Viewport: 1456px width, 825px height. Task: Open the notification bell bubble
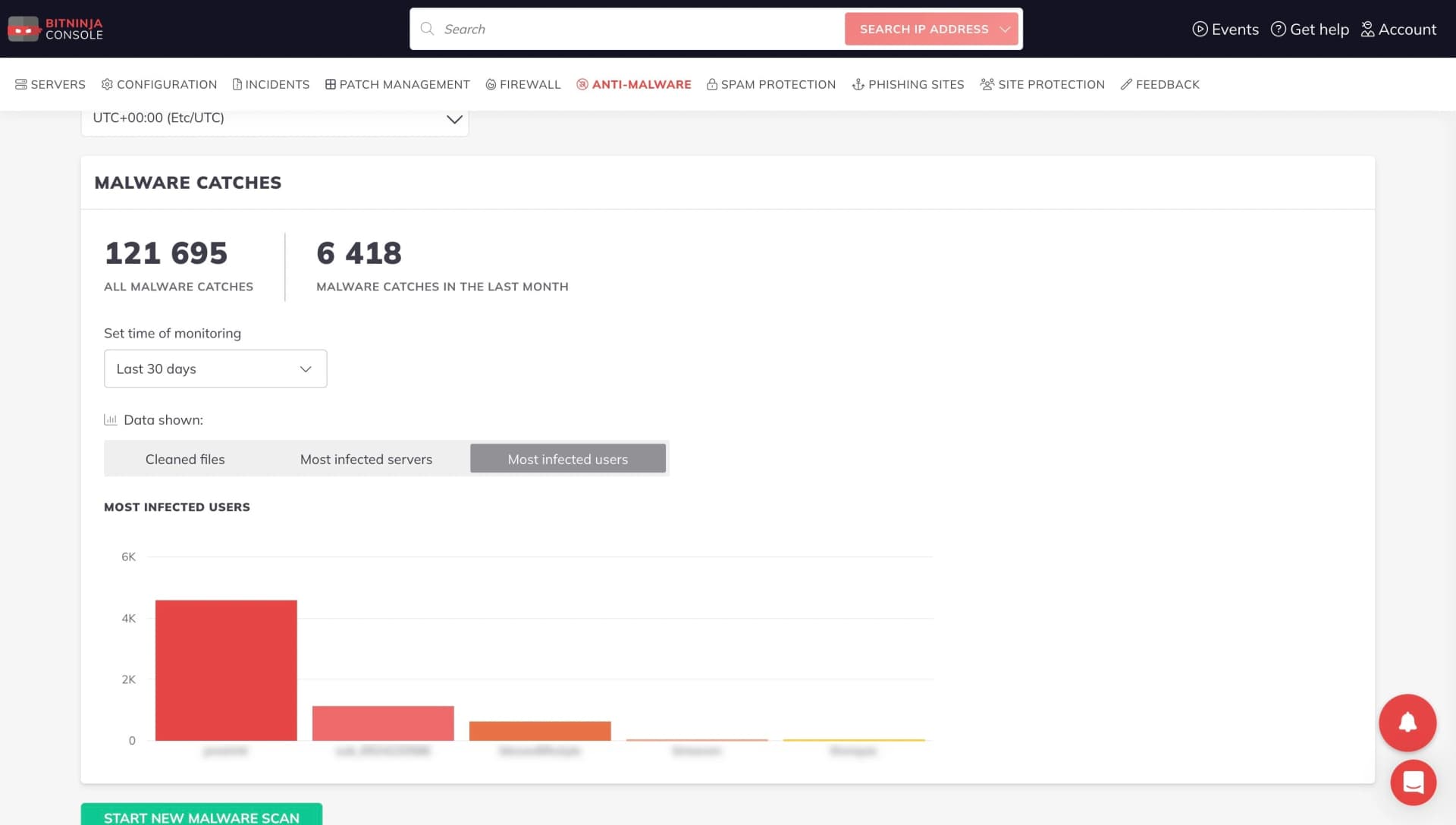[1407, 723]
